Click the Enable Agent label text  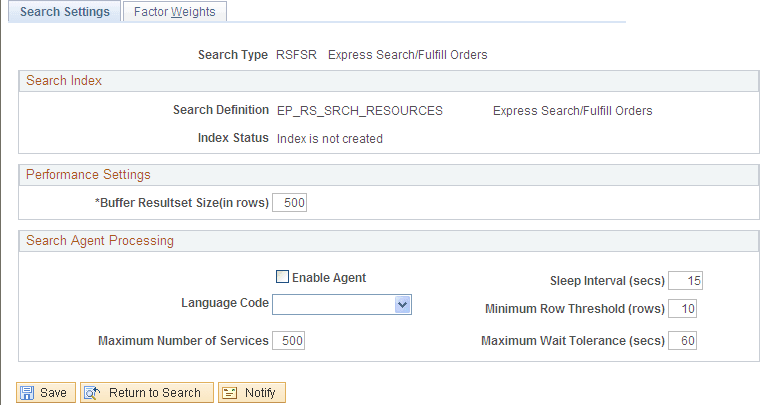(329, 278)
